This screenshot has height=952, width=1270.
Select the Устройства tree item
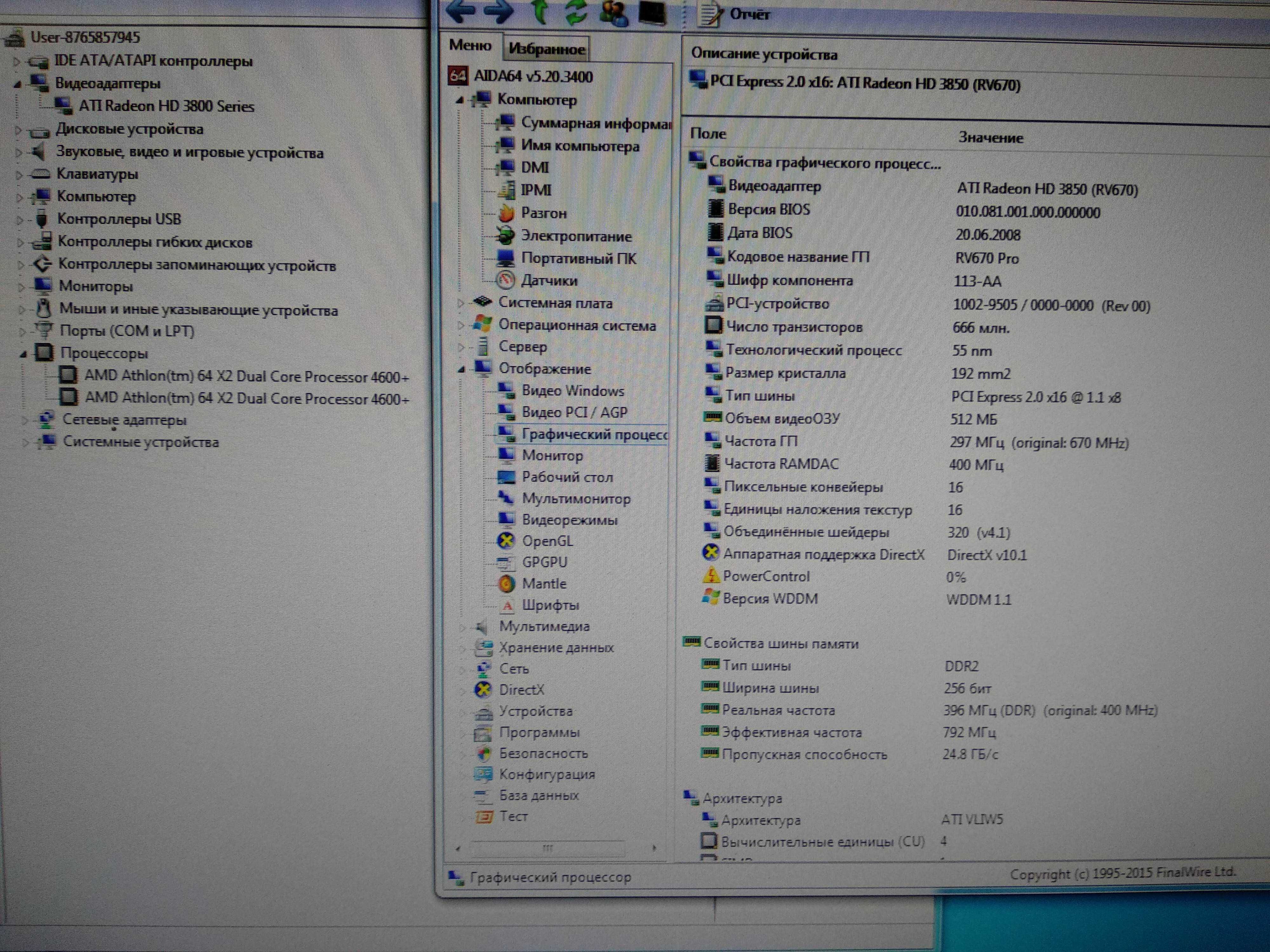[535, 711]
